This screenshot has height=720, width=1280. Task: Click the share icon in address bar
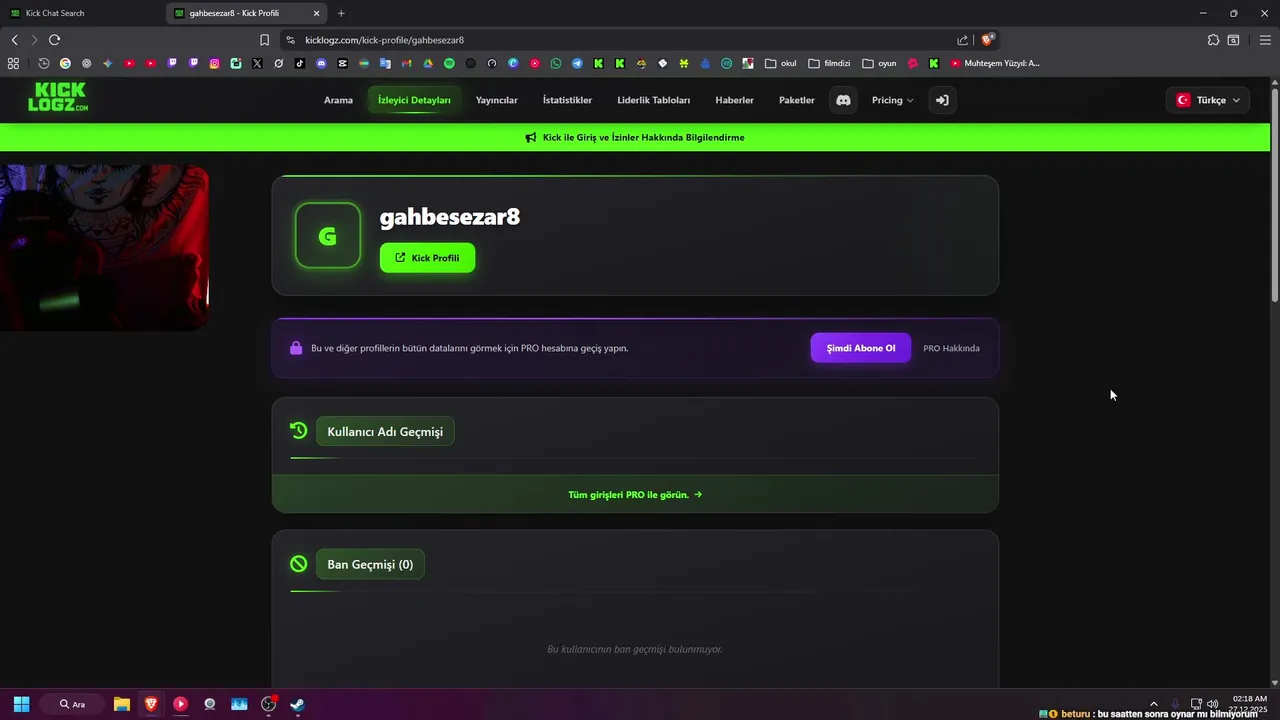(x=962, y=40)
